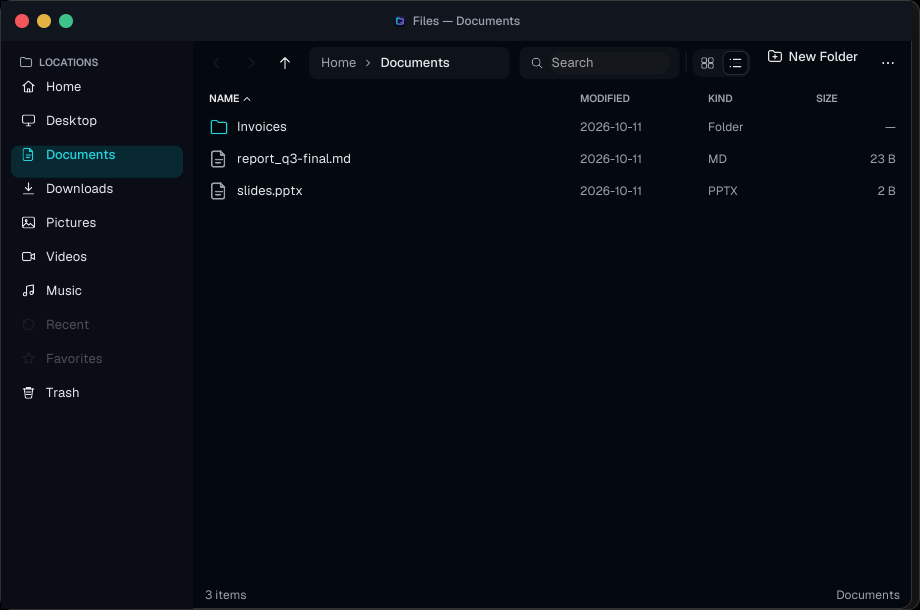Select Favorites label in the sidebar

click(x=74, y=359)
